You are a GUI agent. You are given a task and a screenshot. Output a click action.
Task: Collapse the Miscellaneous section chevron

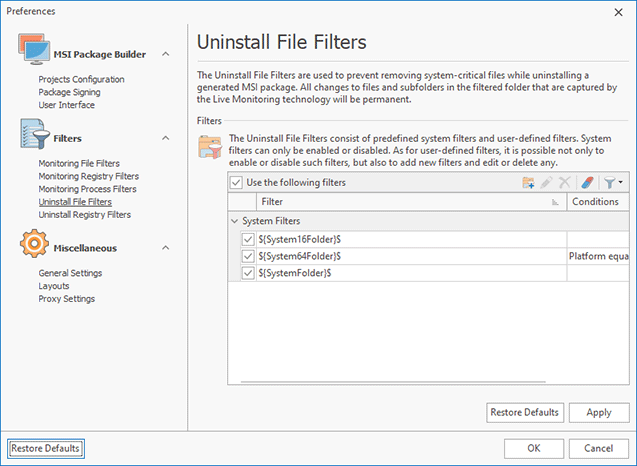tap(165, 248)
